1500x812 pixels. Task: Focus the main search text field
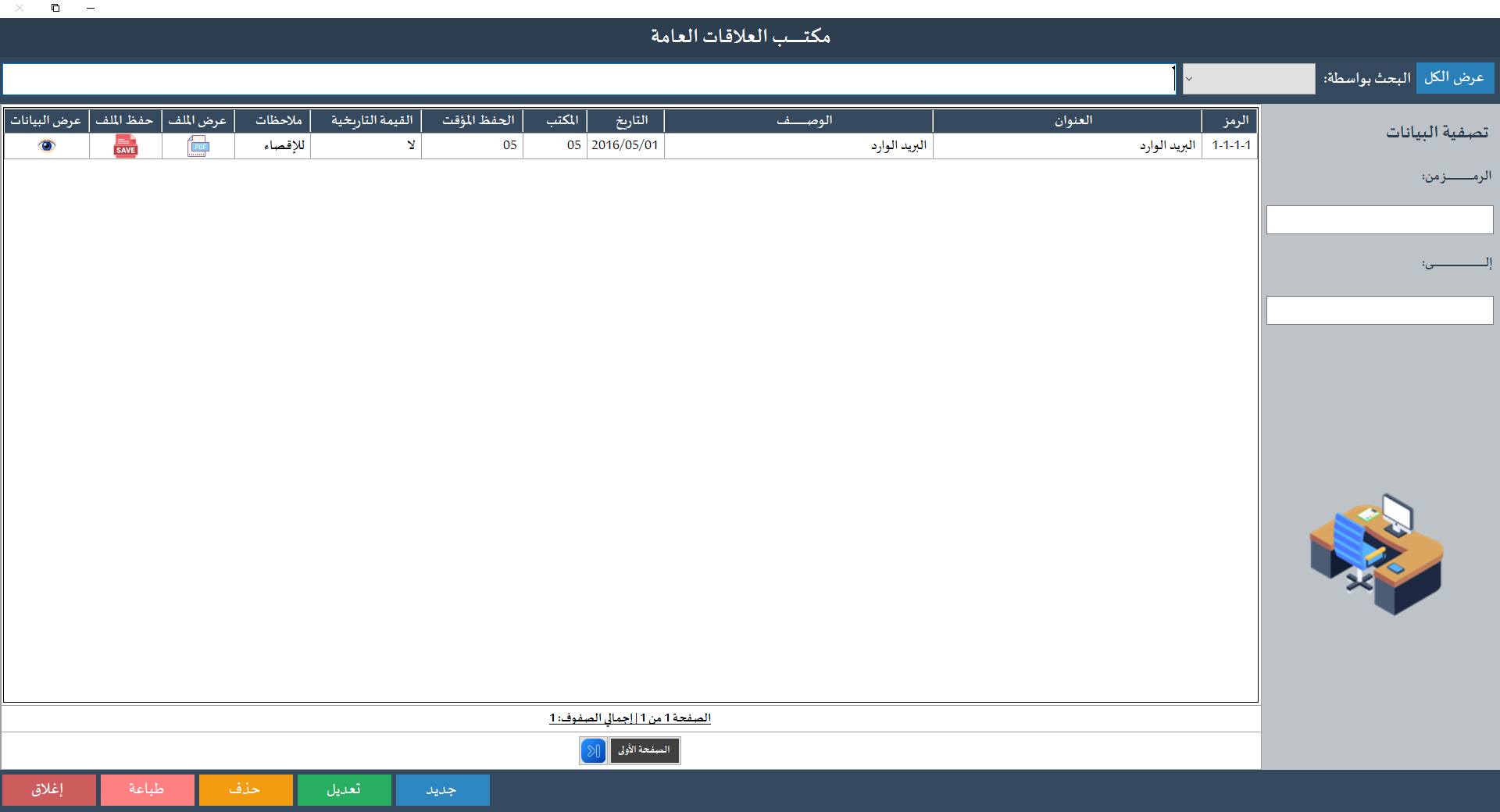[587, 79]
